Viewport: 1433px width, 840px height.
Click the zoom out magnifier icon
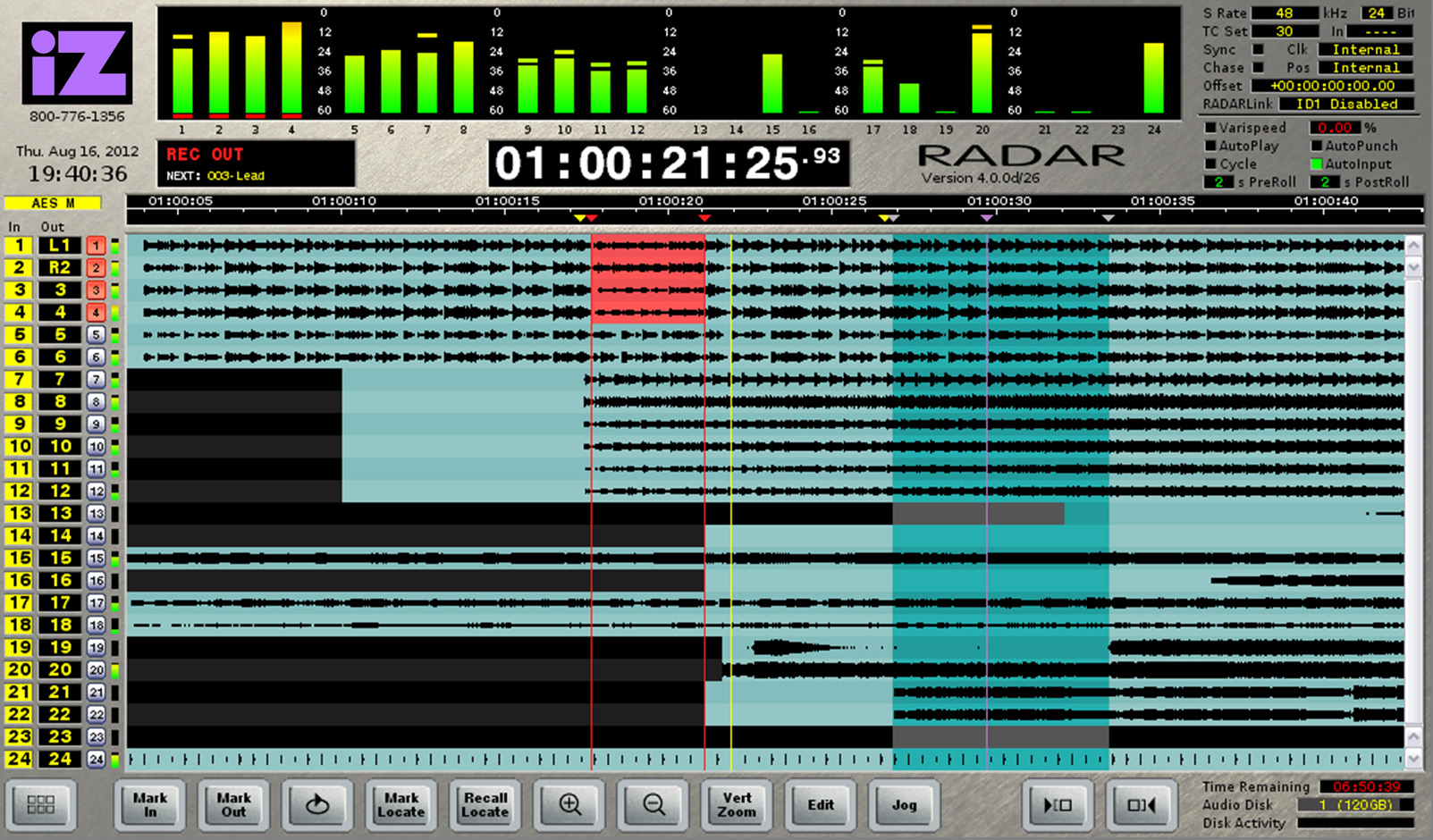[653, 805]
